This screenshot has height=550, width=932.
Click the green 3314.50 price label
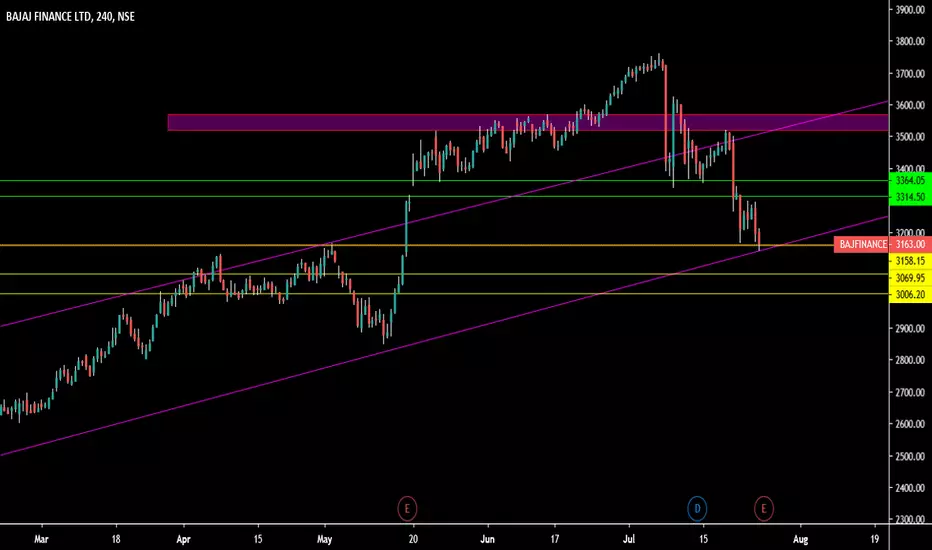click(910, 197)
